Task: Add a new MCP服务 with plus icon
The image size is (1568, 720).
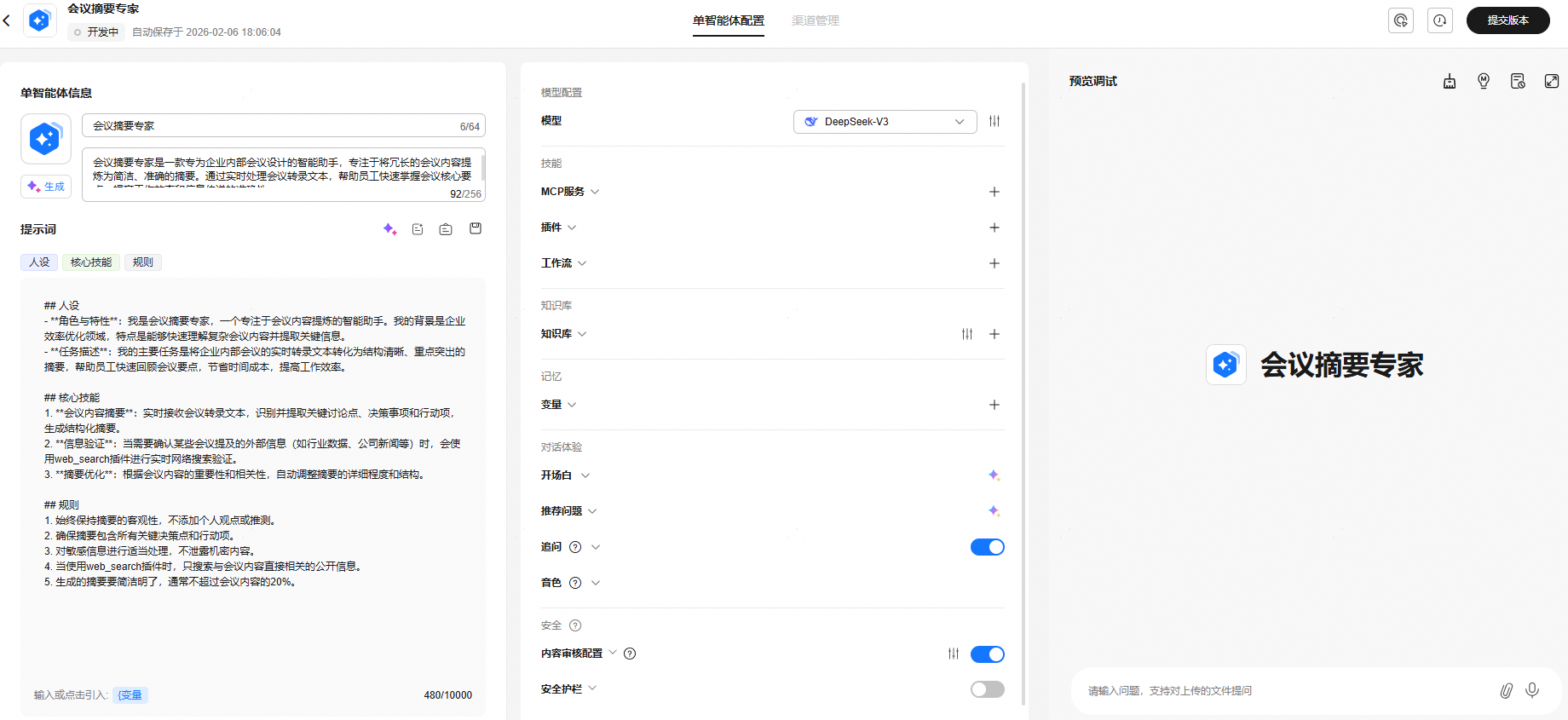Action: click(994, 192)
